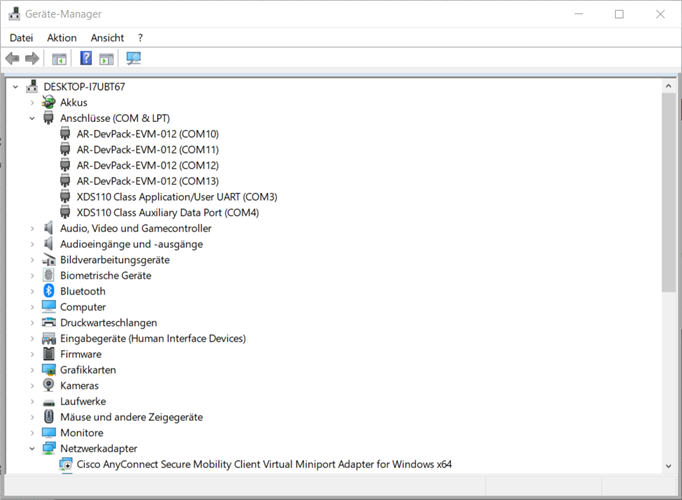Screen dimensions: 682x500
Task: Click the Bluetooth logo icon
Action: 49,291
